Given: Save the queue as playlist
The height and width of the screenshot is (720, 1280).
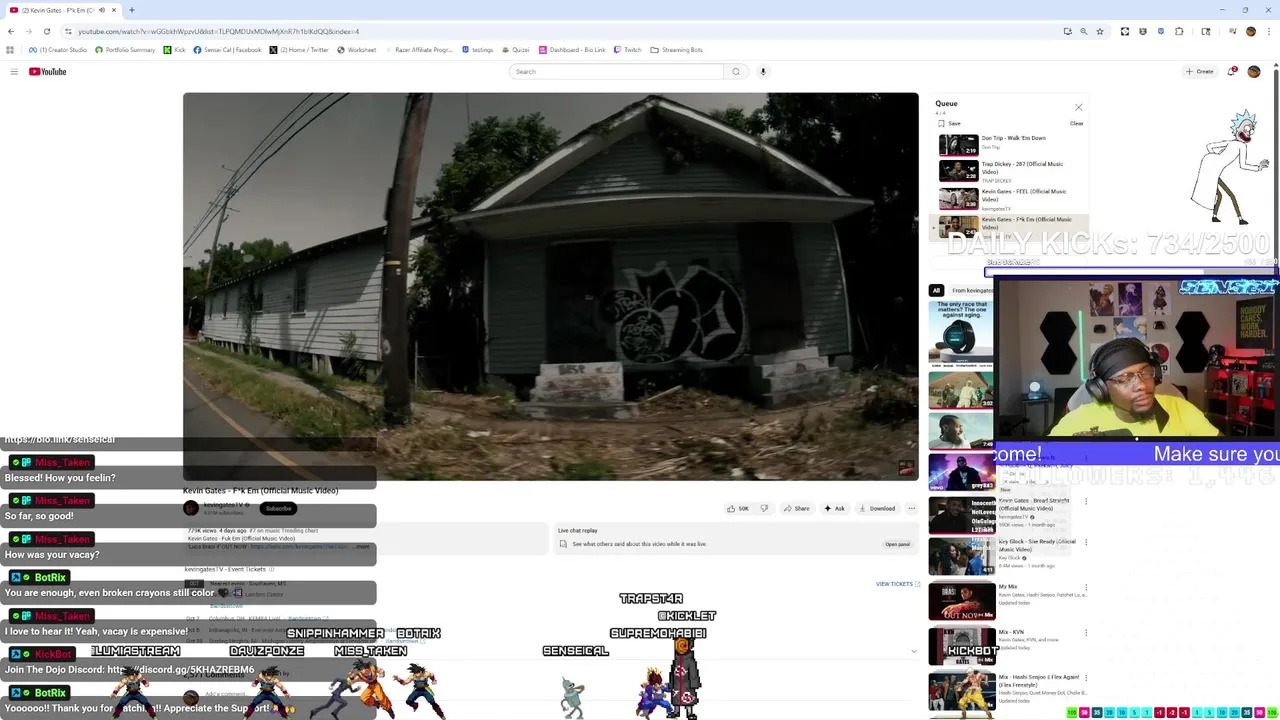Looking at the screenshot, I should point(949,123).
